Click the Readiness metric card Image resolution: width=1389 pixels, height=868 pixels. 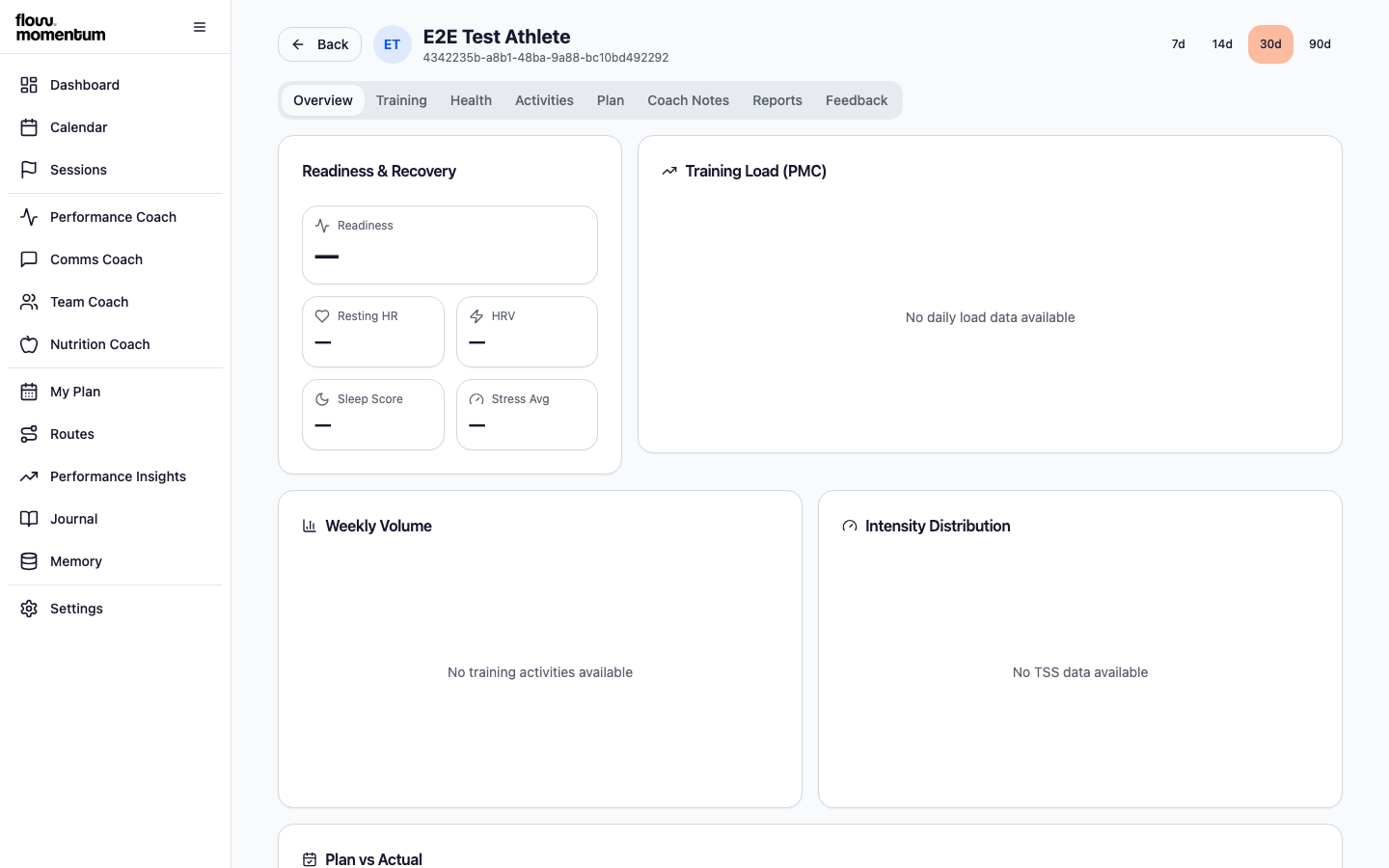pos(449,245)
